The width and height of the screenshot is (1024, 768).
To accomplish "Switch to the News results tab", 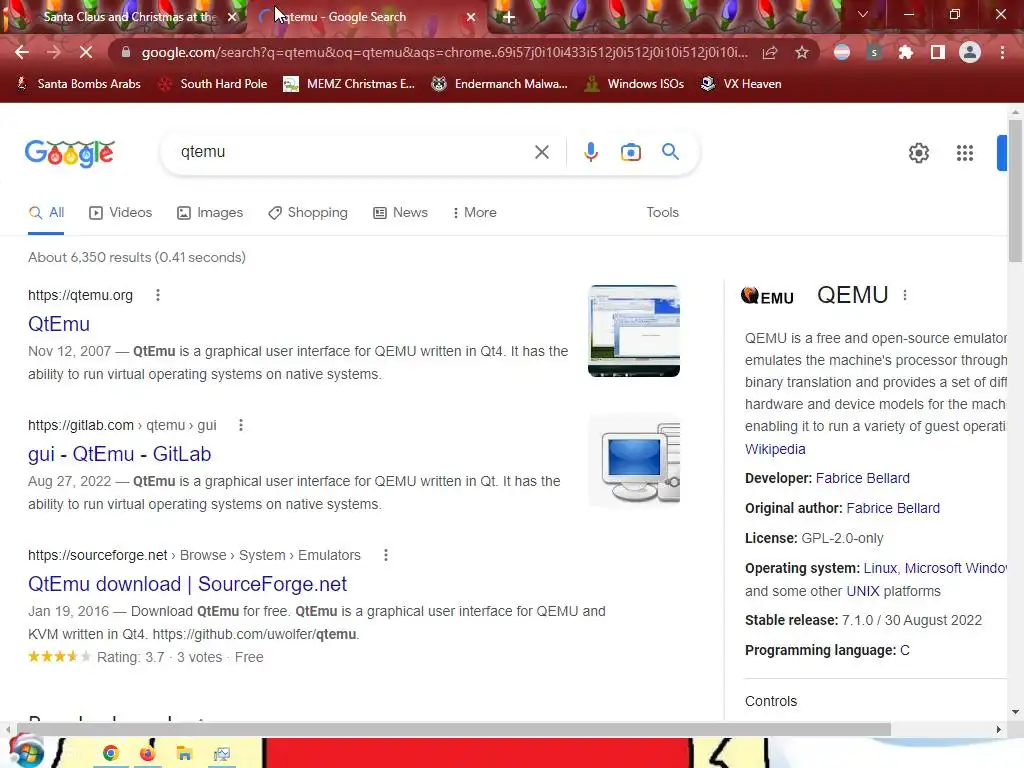I will [x=400, y=213].
